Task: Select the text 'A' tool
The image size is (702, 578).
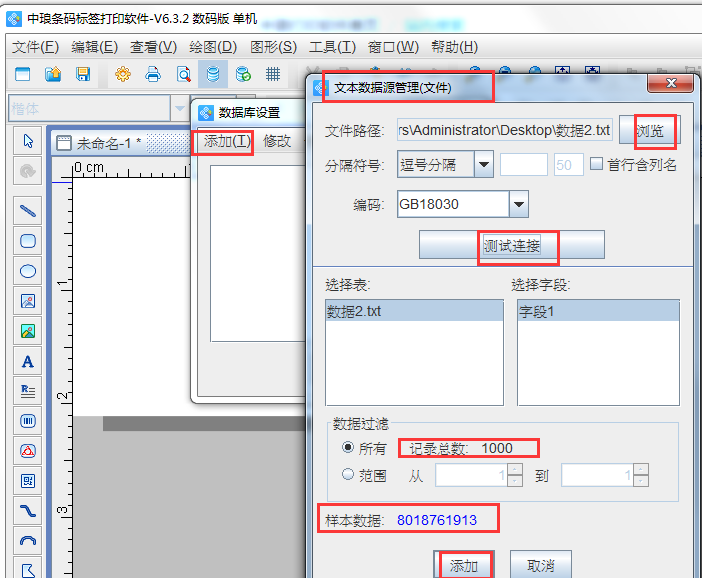Action: [x=28, y=361]
